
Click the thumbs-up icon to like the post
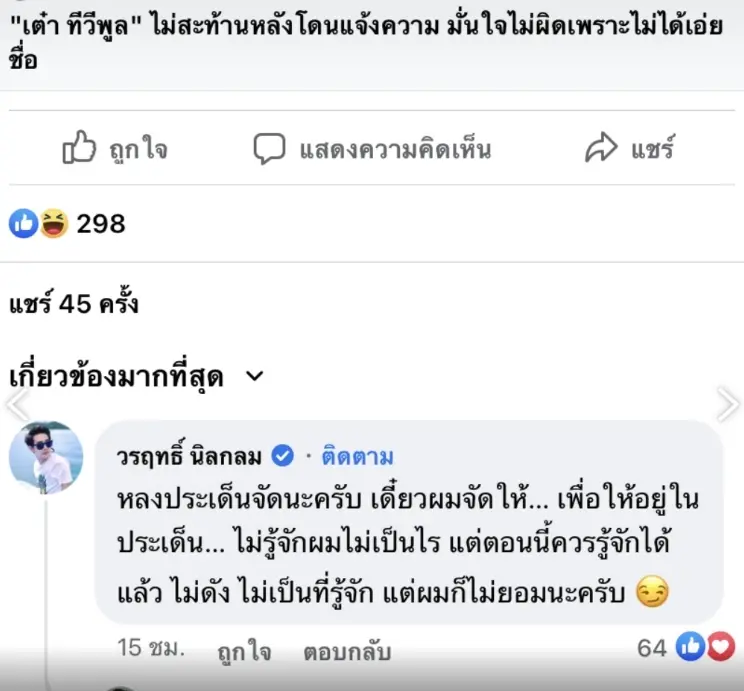(79, 149)
